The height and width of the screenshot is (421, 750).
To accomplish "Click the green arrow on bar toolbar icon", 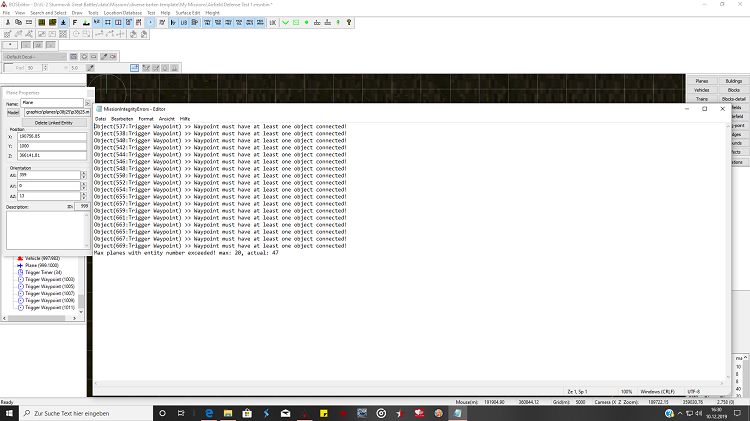I will tap(86, 22).
